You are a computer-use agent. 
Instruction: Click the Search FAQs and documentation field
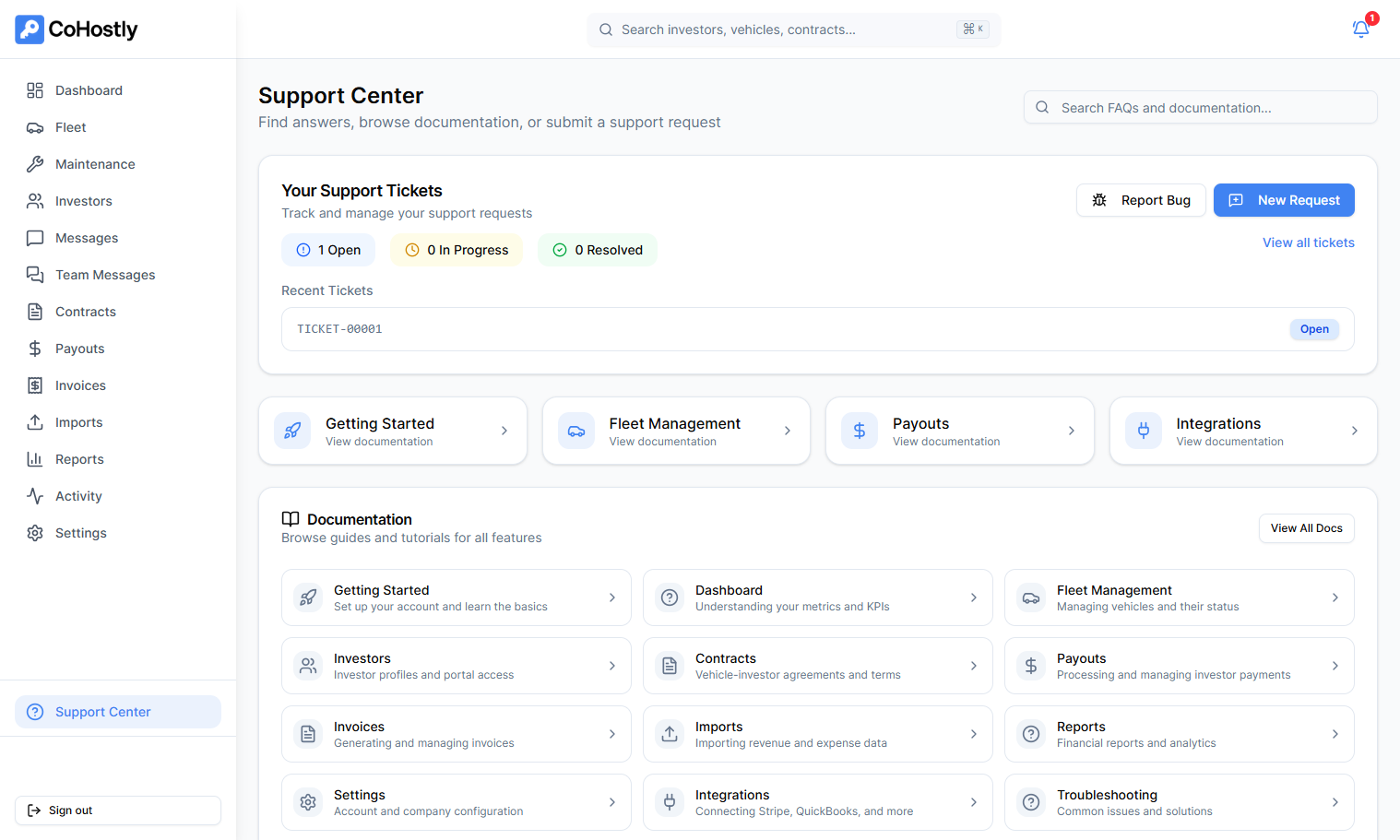pos(1199,107)
